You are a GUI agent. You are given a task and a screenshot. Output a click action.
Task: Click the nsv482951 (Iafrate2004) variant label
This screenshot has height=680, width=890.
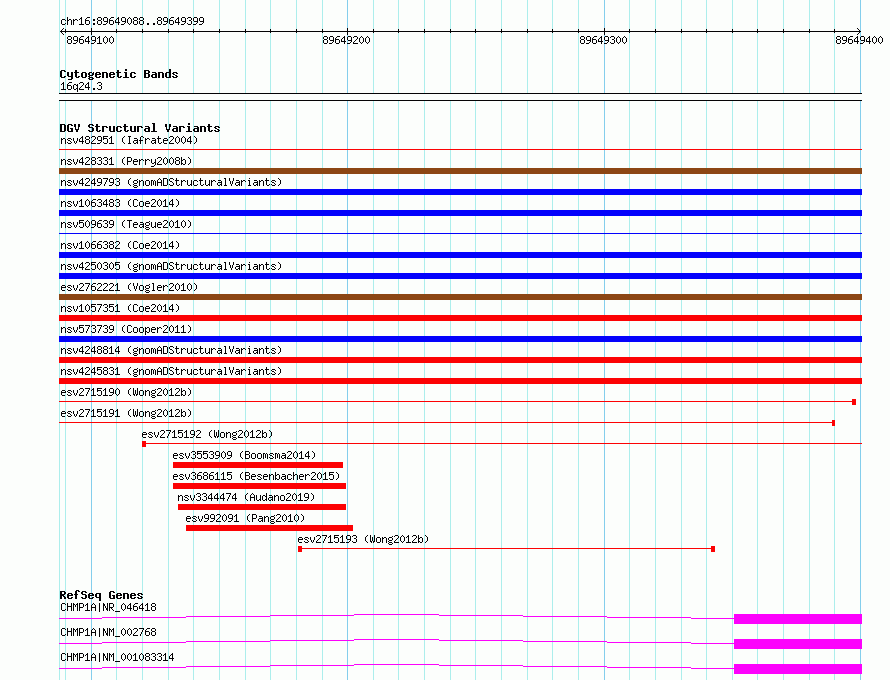[x=129, y=140]
